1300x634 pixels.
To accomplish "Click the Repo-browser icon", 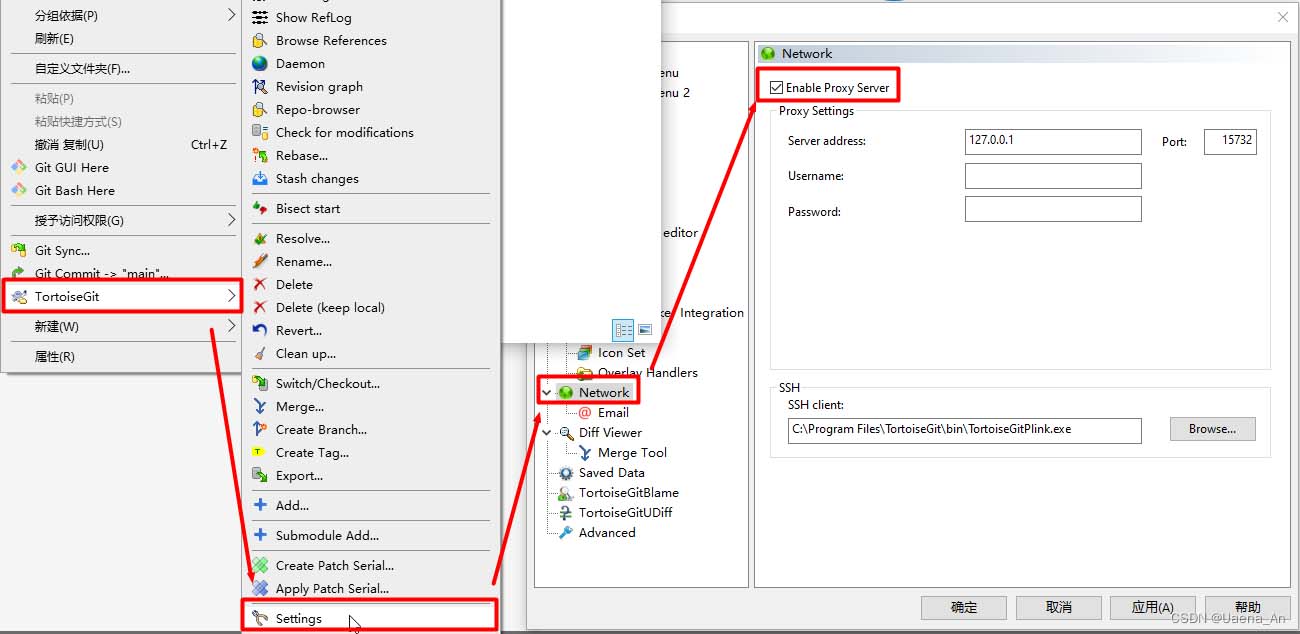I will tap(260, 109).
